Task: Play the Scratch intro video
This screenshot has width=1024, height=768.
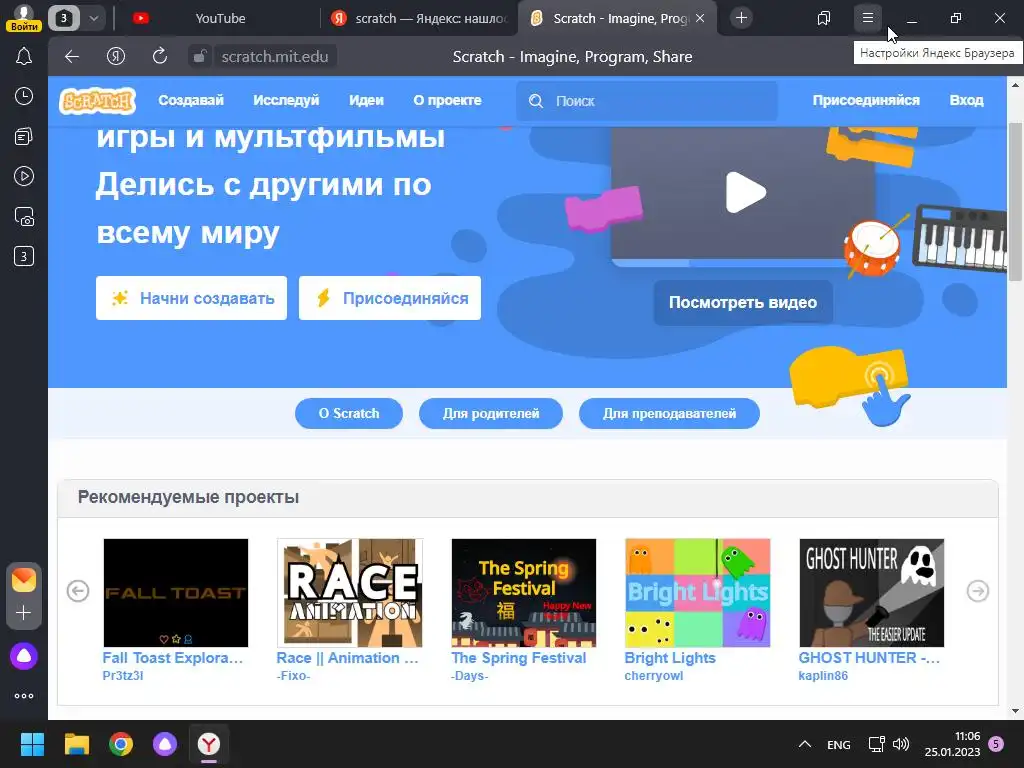Action: 745,193
